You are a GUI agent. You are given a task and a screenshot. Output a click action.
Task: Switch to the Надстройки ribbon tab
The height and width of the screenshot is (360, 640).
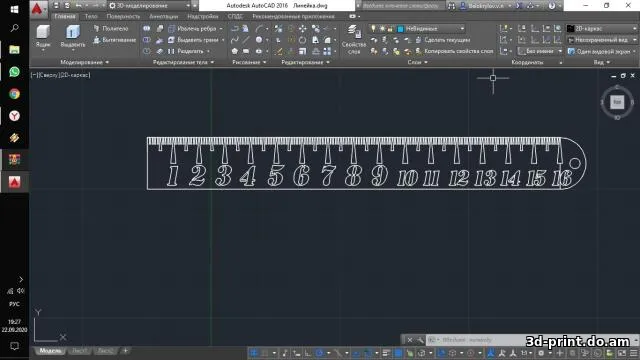tap(202, 16)
